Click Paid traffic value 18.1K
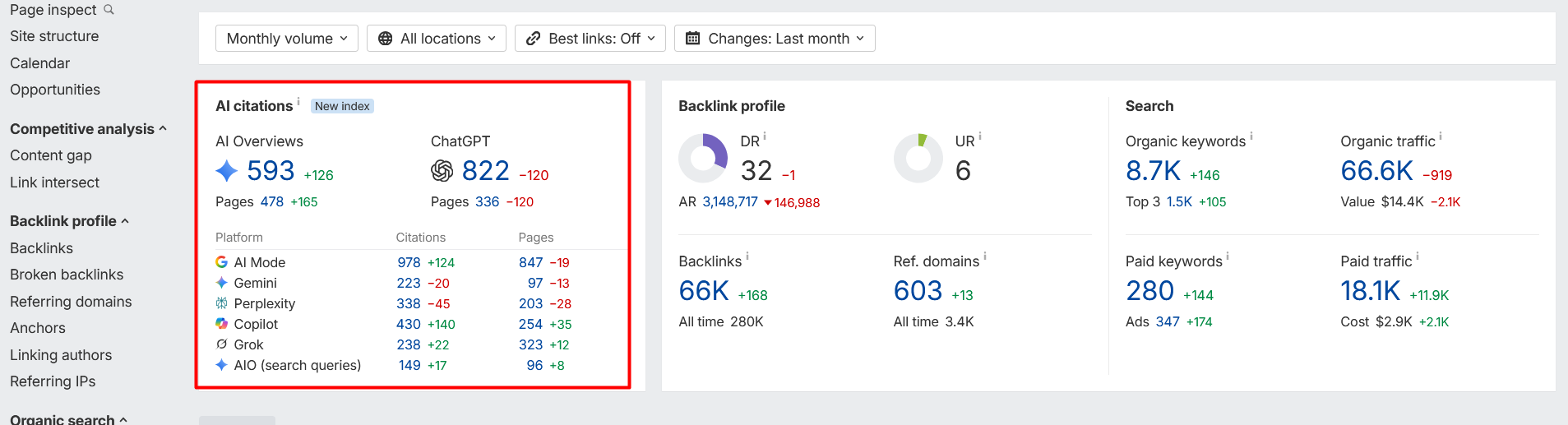 [x=1371, y=291]
